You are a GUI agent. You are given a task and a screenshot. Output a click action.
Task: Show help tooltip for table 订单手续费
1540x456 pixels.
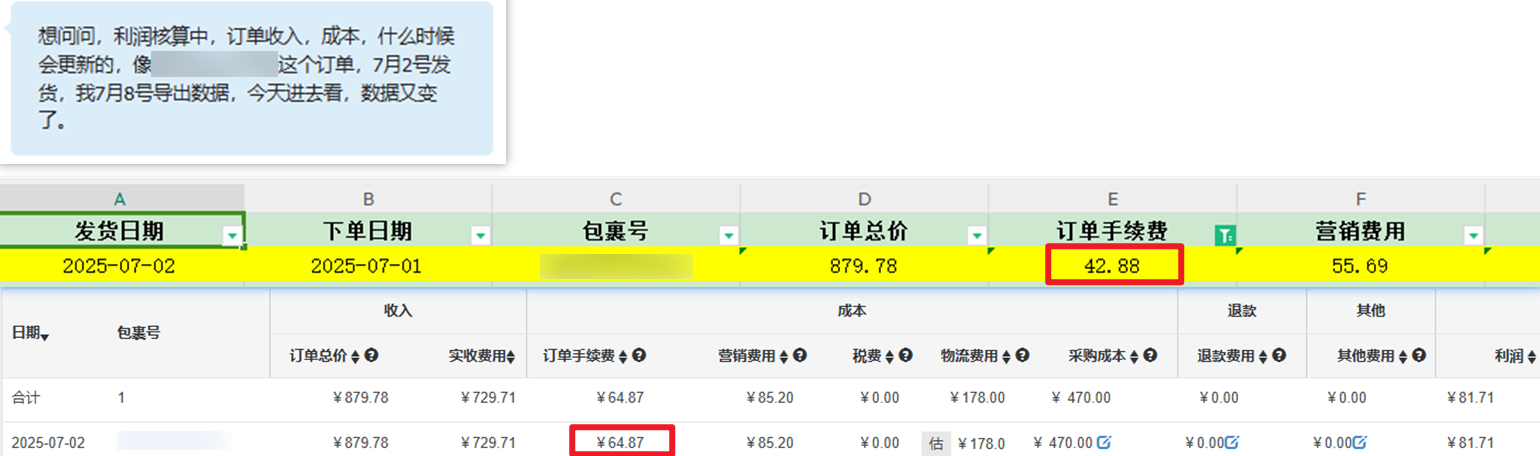pos(639,355)
